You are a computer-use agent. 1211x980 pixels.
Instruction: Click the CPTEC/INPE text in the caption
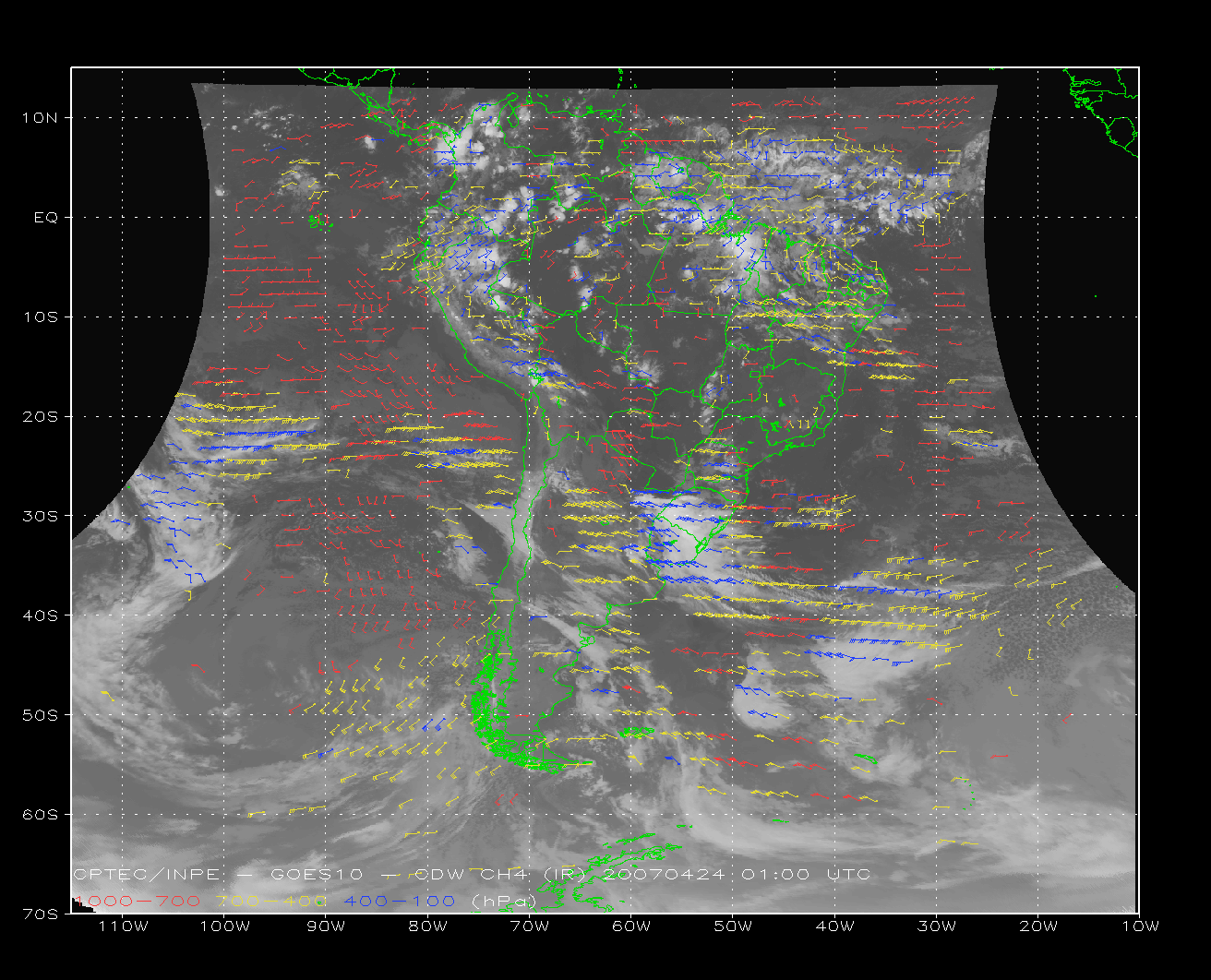(x=147, y=875)
